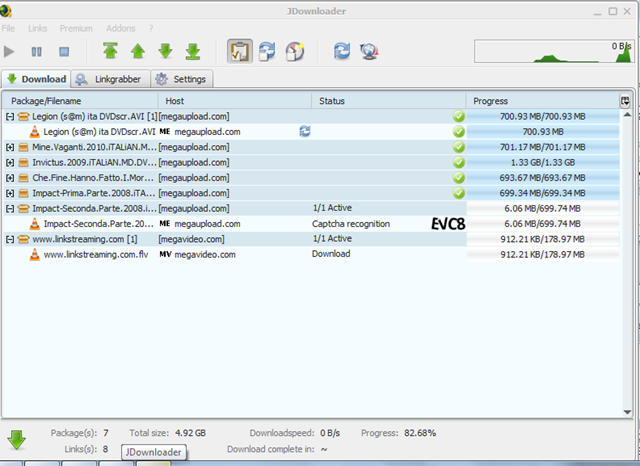Click the 6.06 MB/699.74 MB package progress bar

pyautogui.click(x=543, y=209)
